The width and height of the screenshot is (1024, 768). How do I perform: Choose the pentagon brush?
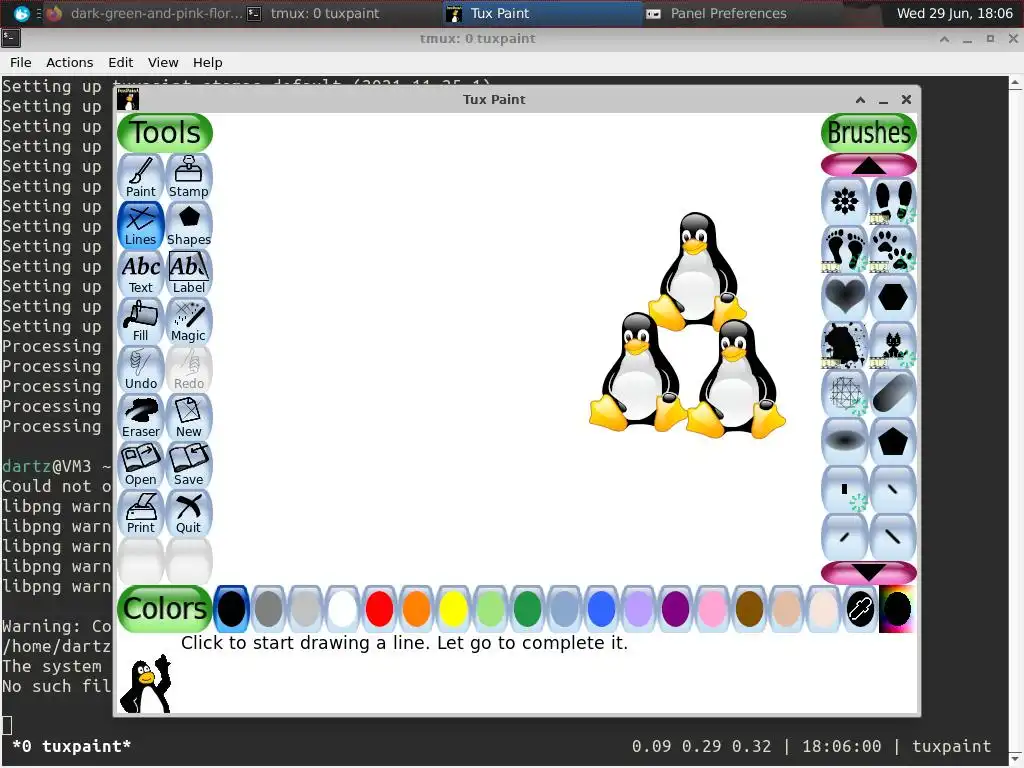coord(893,441)
